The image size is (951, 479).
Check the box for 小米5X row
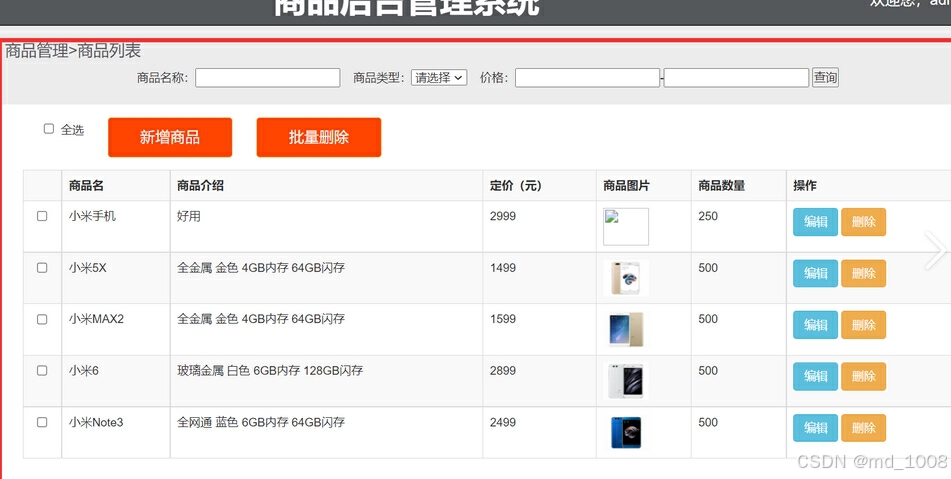42,267
